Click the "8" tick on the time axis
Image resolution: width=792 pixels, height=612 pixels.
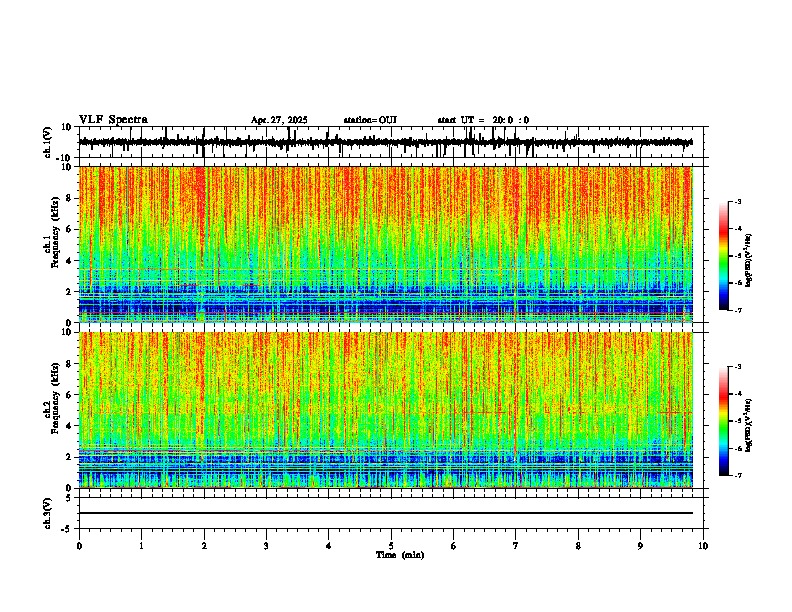pyautogui.click(x=578, y=546)
